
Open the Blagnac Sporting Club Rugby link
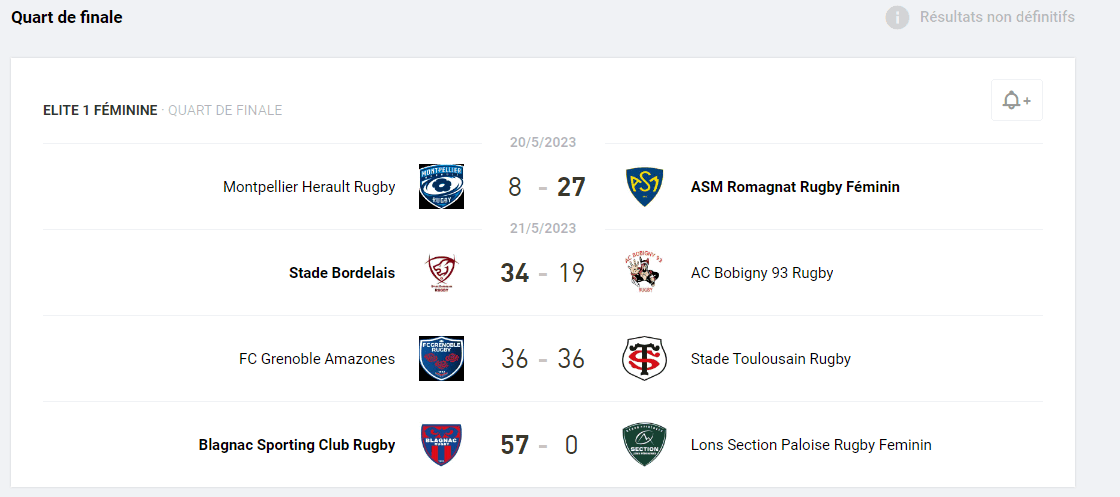tap(297, 445)
